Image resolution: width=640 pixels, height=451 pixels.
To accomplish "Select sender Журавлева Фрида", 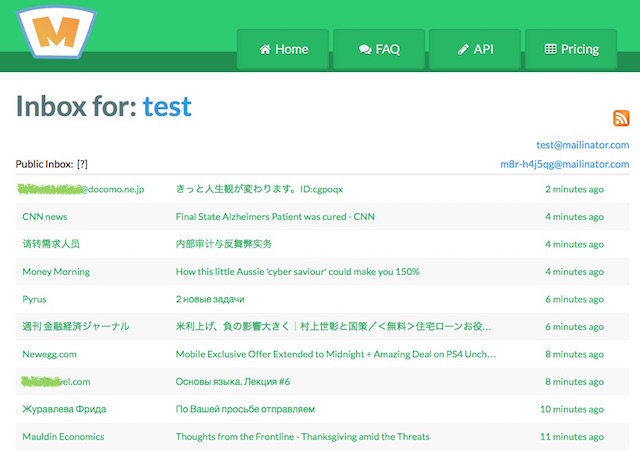I will (64, 409).
